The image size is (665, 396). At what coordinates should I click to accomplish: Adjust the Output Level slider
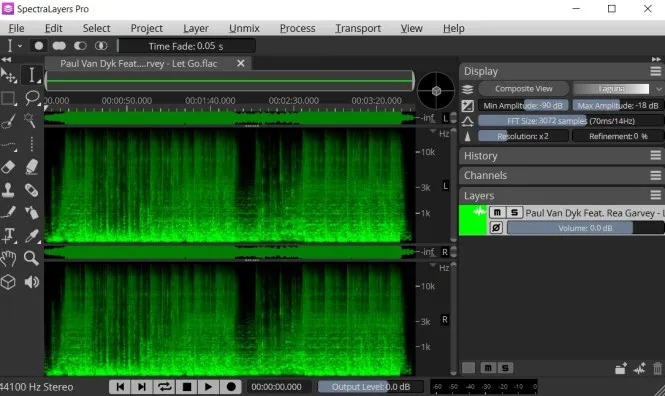(x=370, y=387)
